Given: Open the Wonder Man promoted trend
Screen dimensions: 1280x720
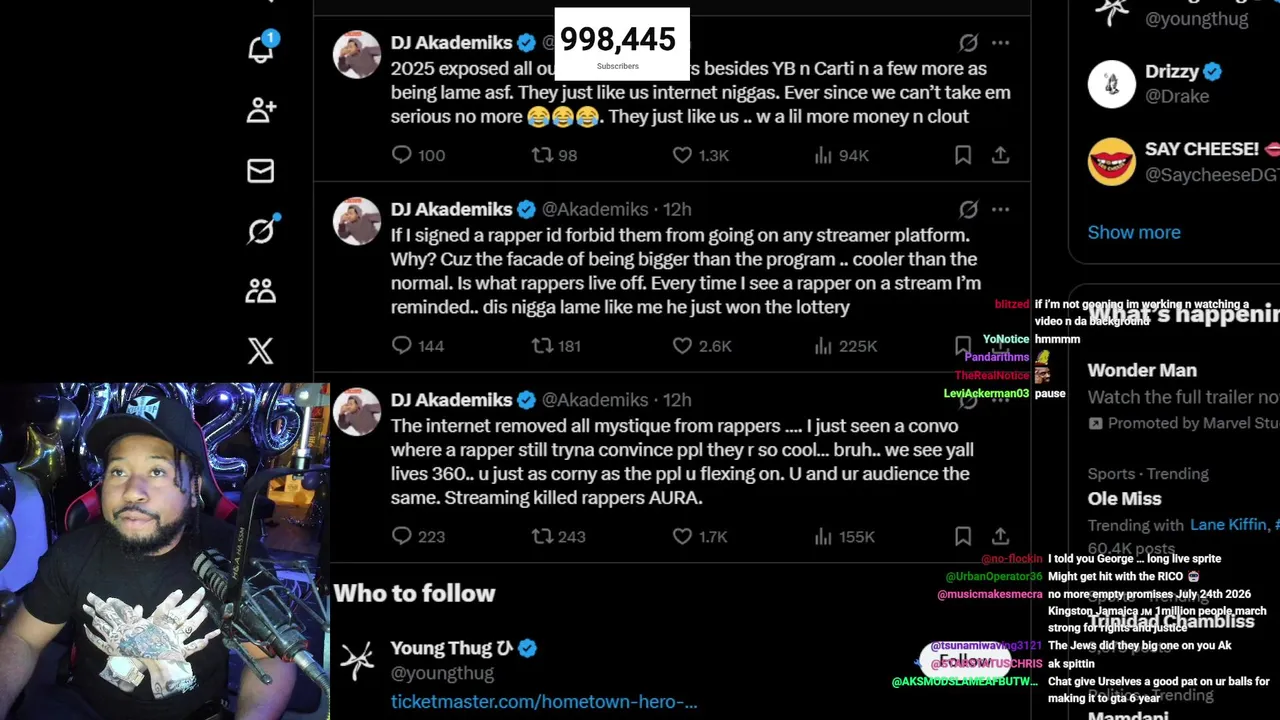Looking at the screenshot, I should [x=1142, y=370].
